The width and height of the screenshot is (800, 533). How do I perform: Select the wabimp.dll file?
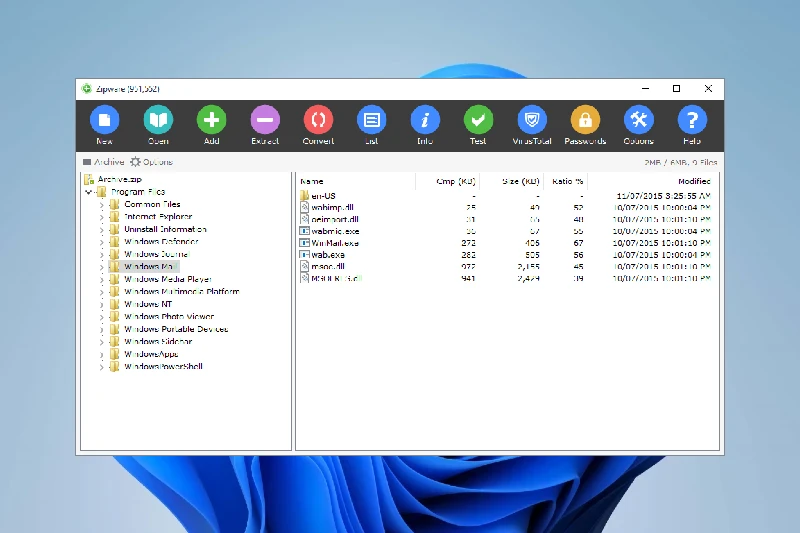(333, 208)
